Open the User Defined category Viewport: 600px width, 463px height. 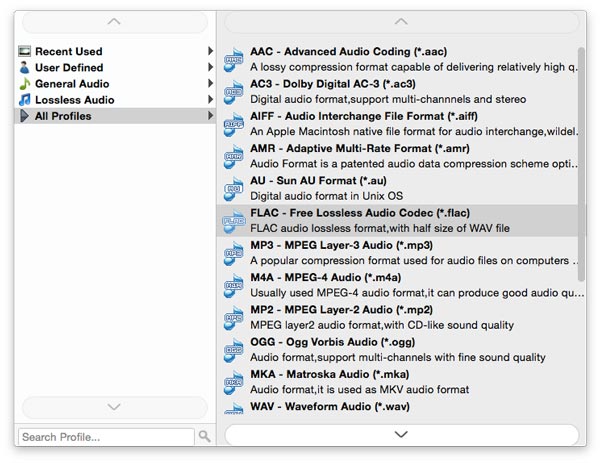tap(115, 67)
